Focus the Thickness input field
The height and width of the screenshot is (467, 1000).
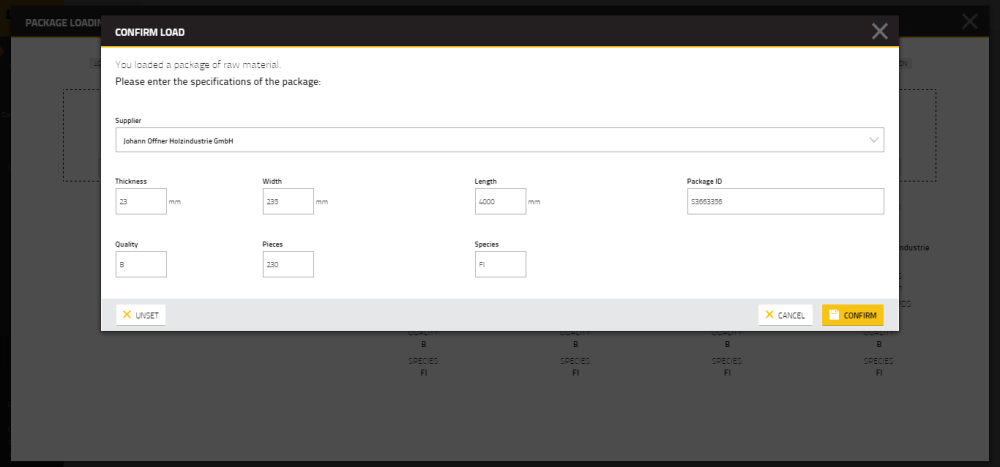pyautogui.click(x=141, y=201)
